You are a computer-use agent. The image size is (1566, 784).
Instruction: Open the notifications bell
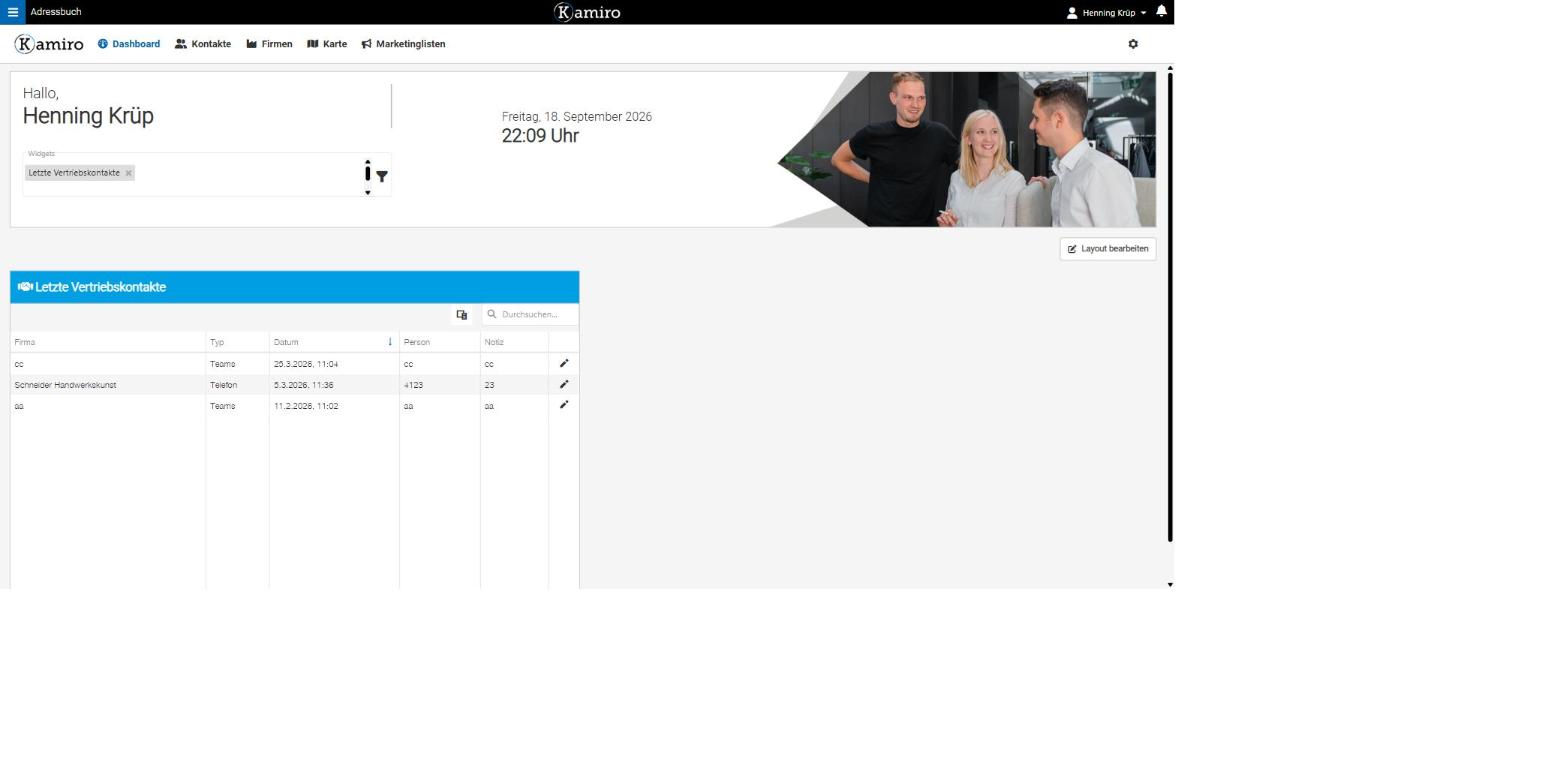pyautogui.click(x=1161, y=11)
